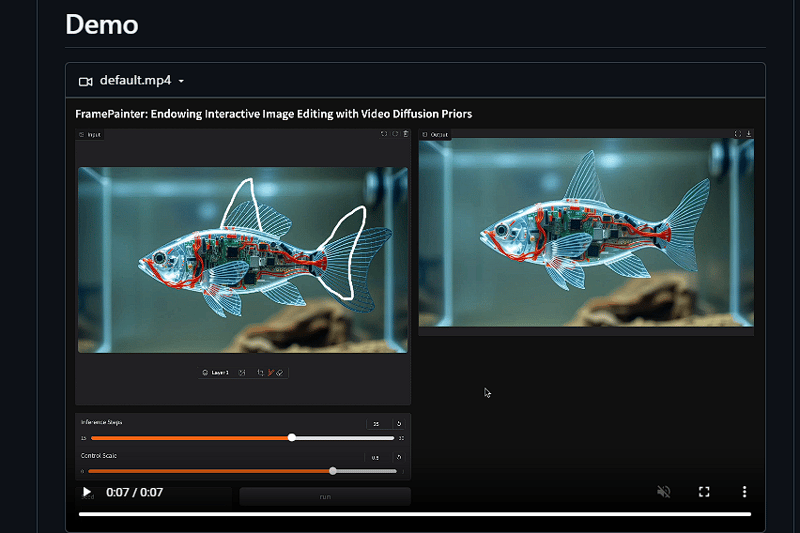The width and height of the screenshot is (800, 533).
Task: Select the crop tool in canvas toolbar
Action: (260, 373)
